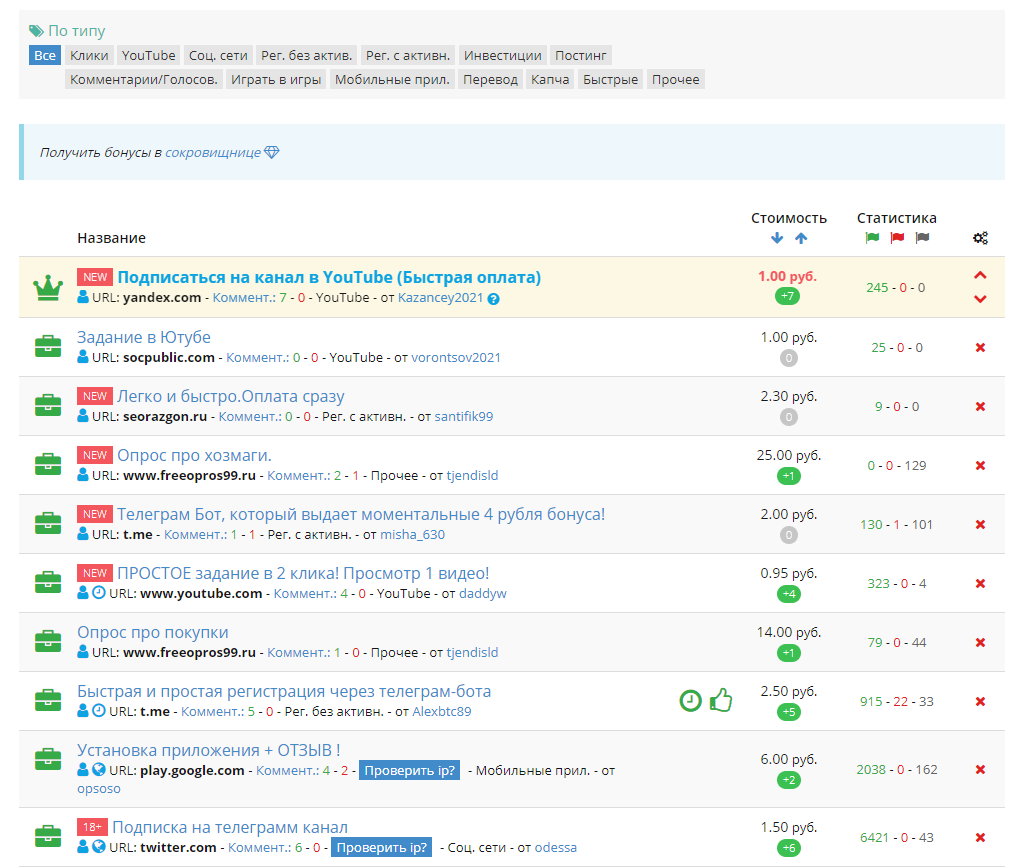
Task: Click the thumbs-up icon in telegram-bot registration row
Action: point(721,700)
